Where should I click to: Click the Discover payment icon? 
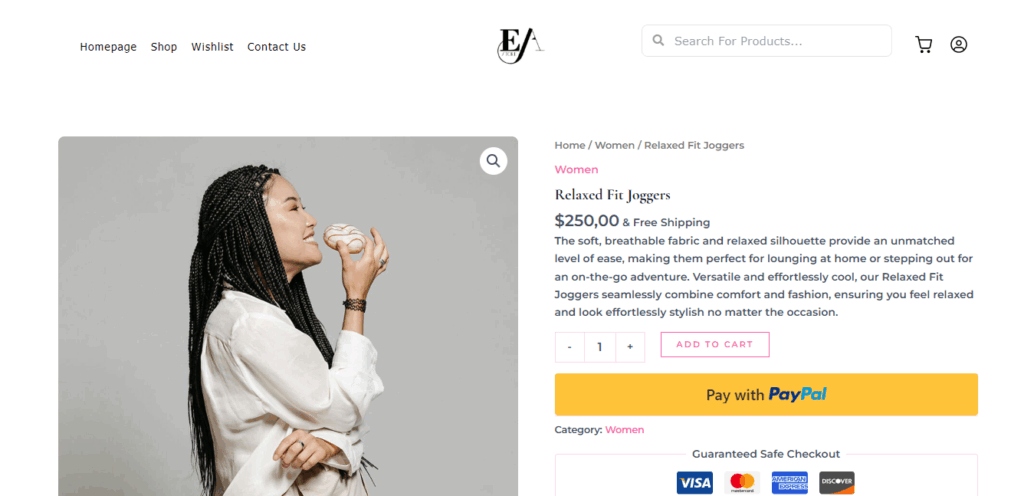[x=837, y=483]
